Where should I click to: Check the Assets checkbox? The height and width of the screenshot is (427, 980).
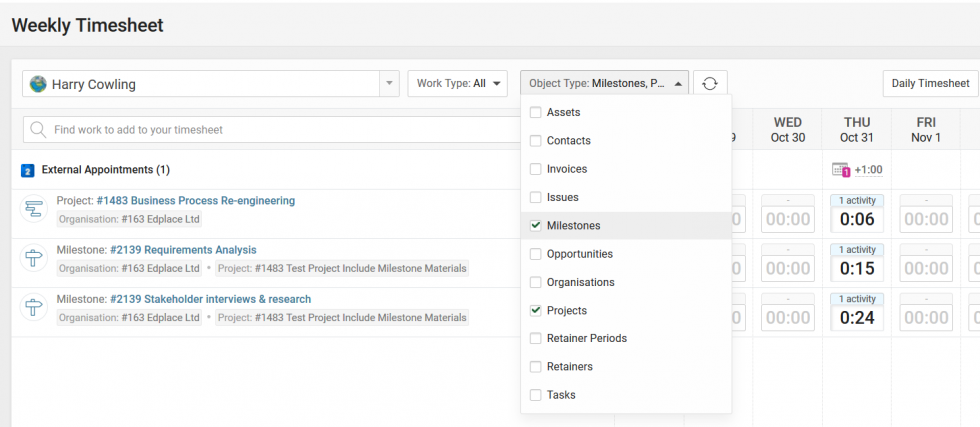[536, 113]
